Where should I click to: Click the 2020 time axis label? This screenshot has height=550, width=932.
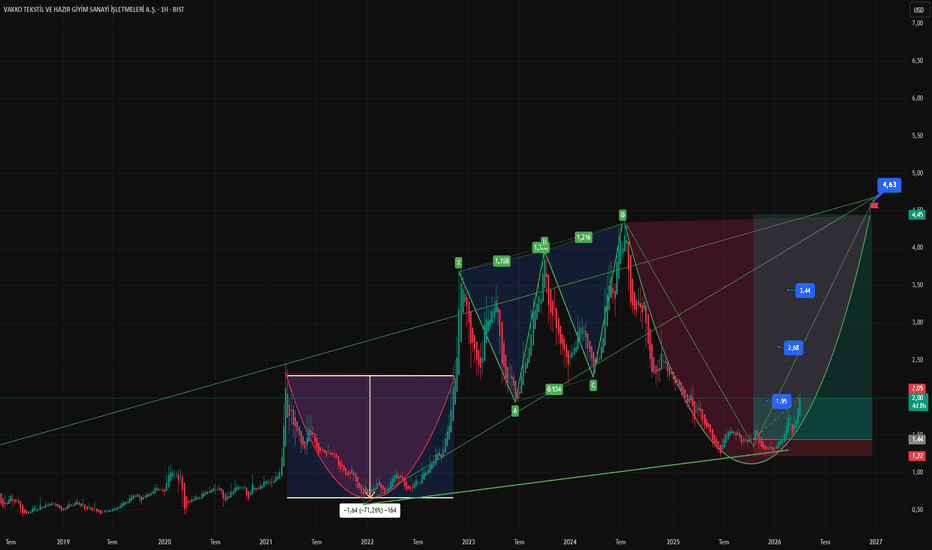pos(165,542)
